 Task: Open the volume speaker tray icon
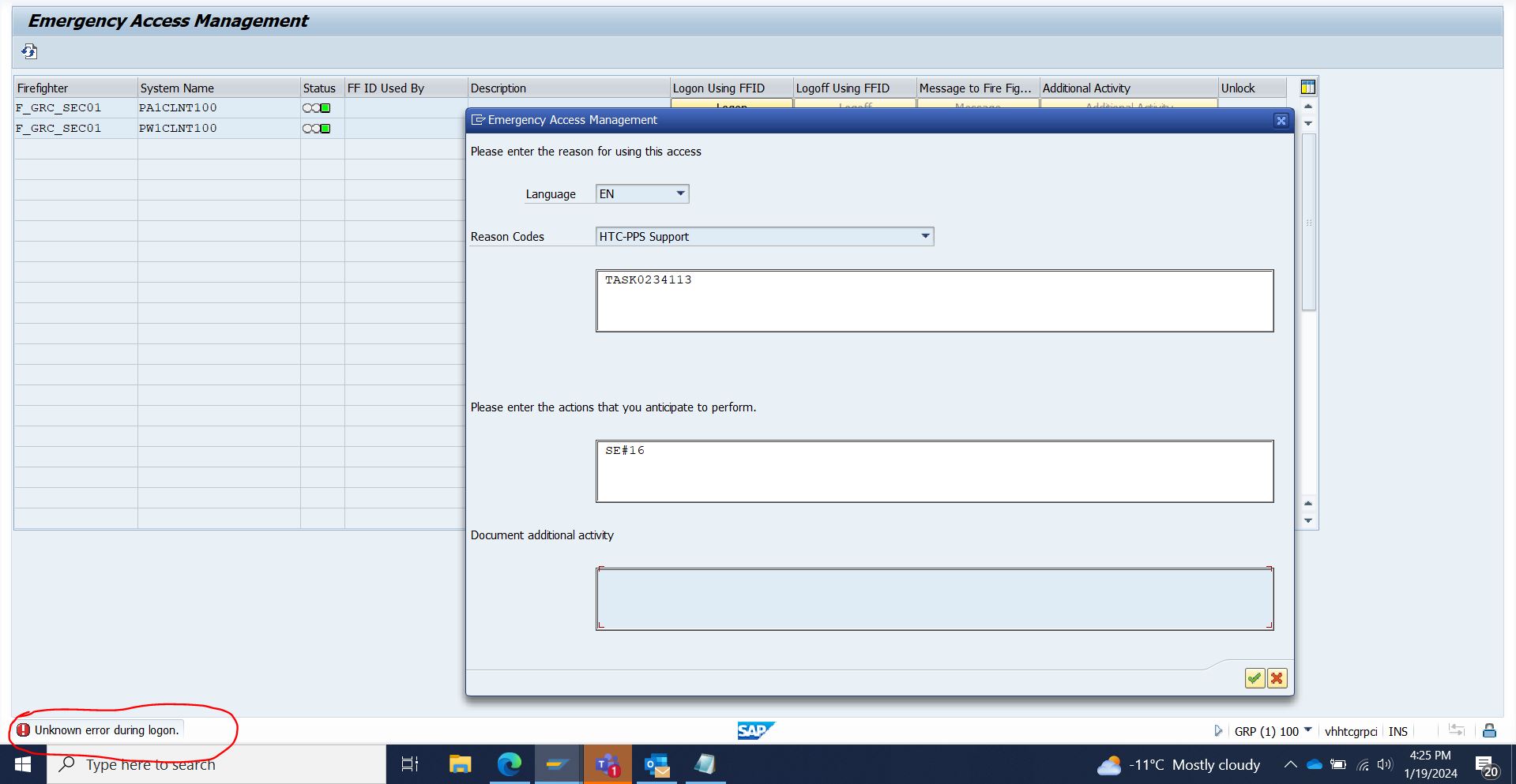tap(1384, 764)
